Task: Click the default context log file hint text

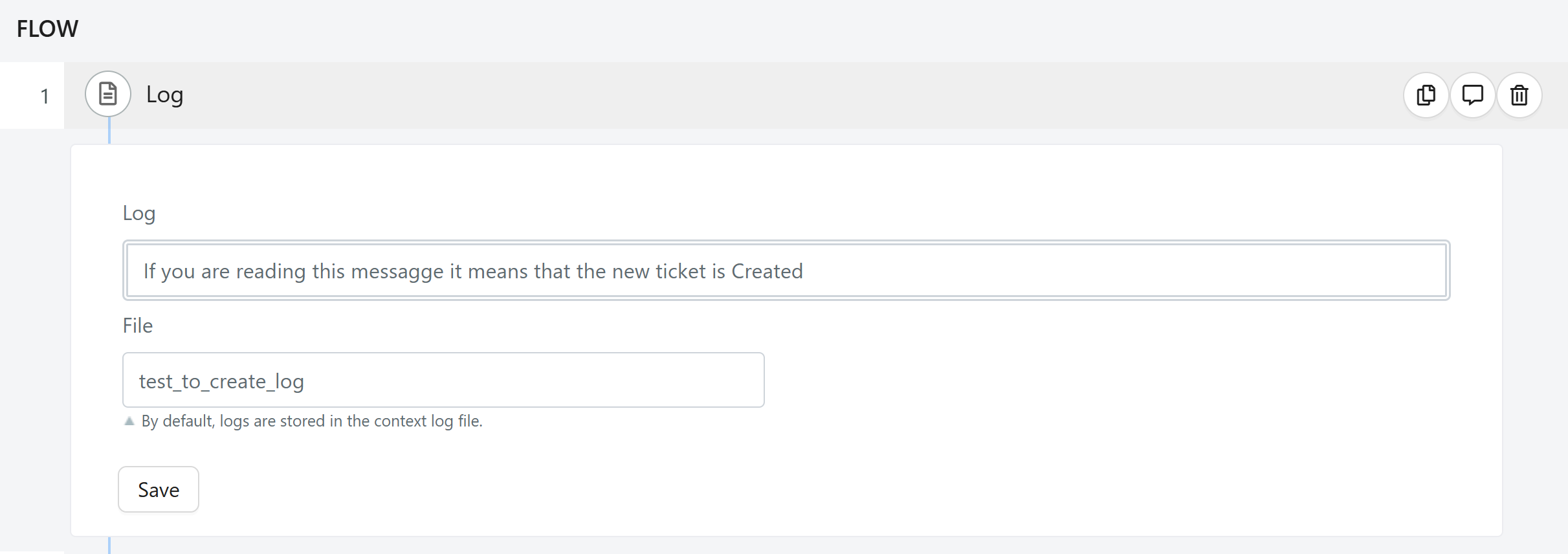Action: point(312,421)
